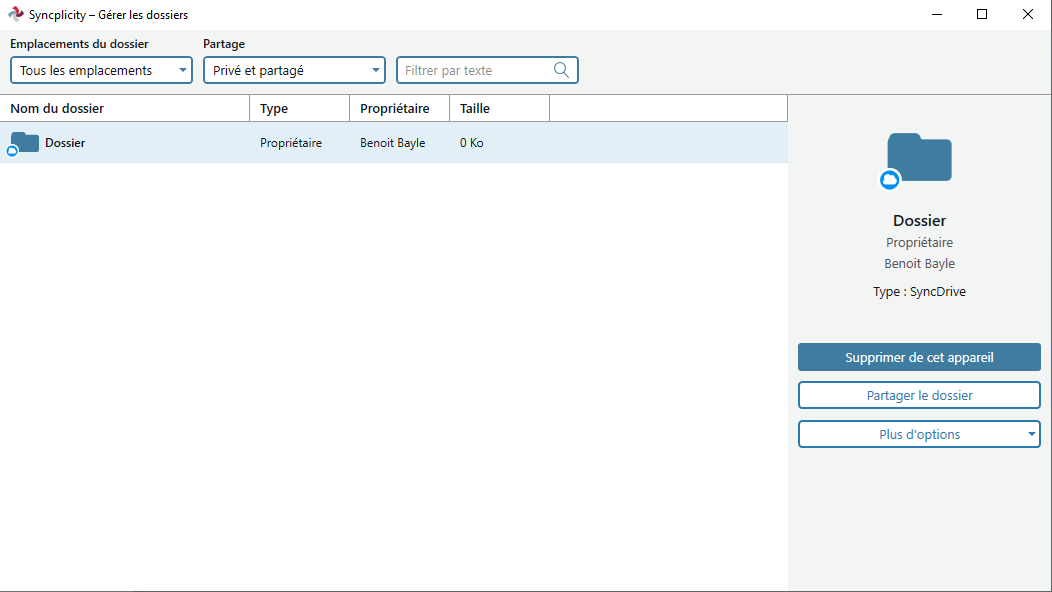Select the Dossier folder name in list
The image size is (1052, 592).
(65, 143)
